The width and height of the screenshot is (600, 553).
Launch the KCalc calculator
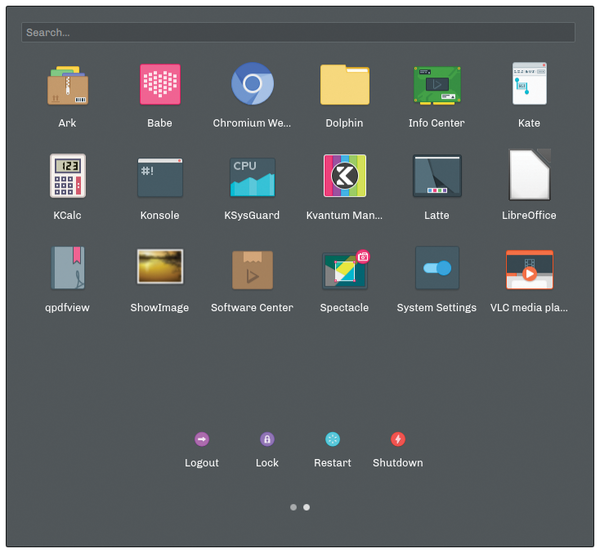pos(68,176)
